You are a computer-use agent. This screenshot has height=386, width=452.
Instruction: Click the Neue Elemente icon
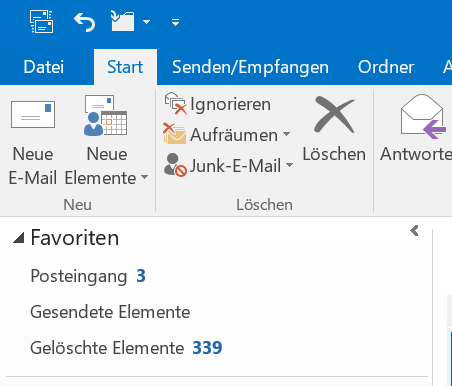pos(105,115)
